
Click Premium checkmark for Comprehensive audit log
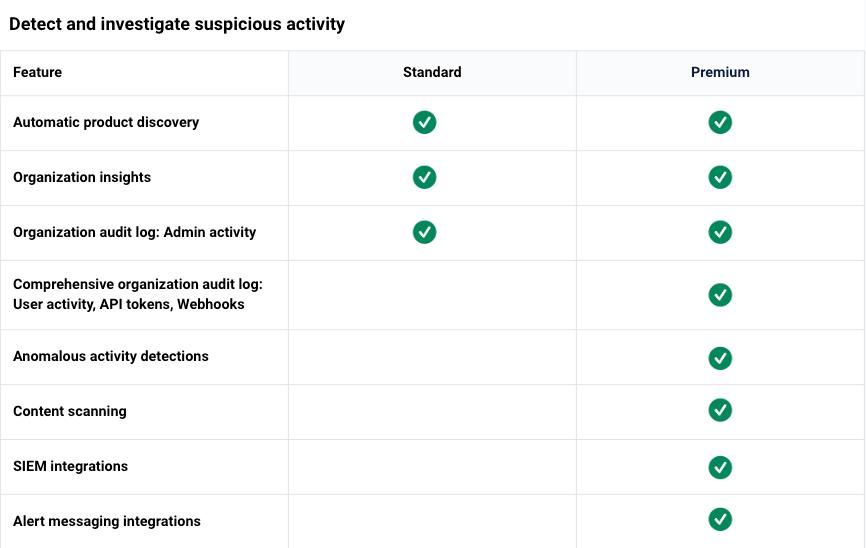click(x=720, y=295)
